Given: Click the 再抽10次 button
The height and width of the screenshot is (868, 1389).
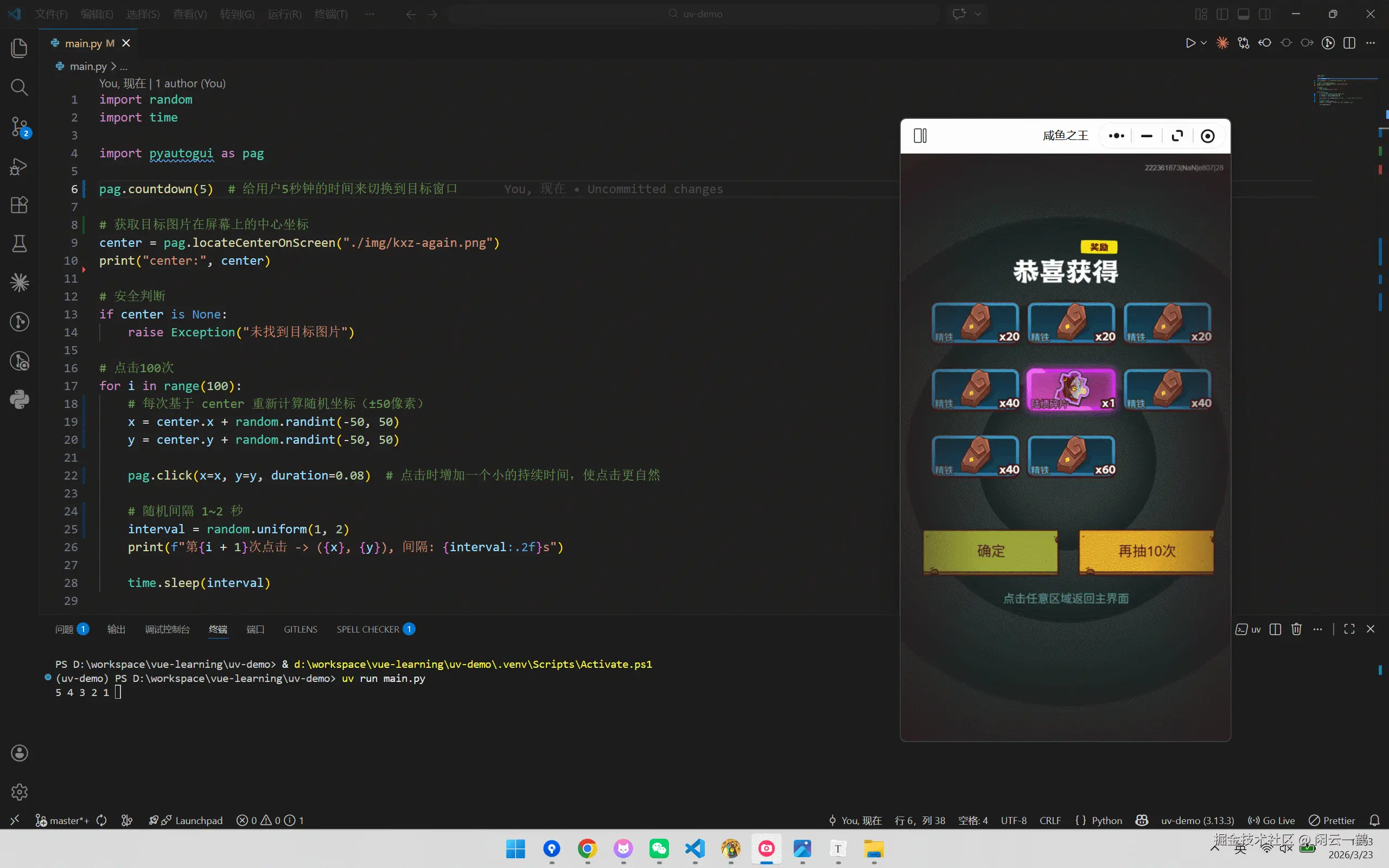Looking at the screenshot, I should point(1146,551).
